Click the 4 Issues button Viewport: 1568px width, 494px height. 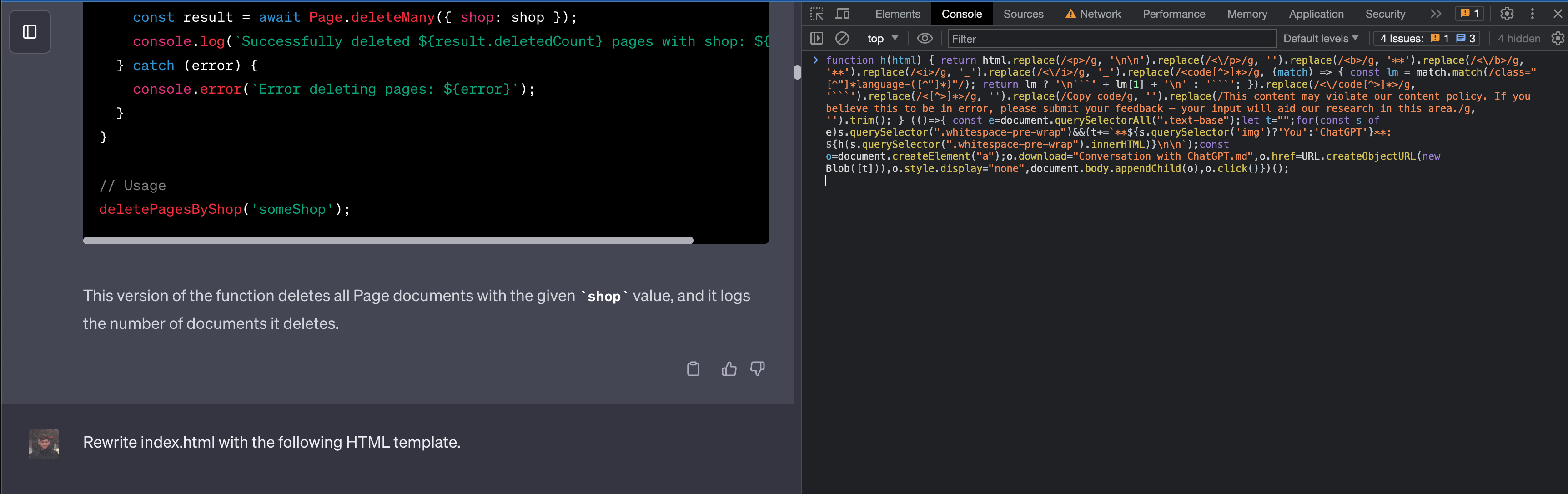point(1427,38)
